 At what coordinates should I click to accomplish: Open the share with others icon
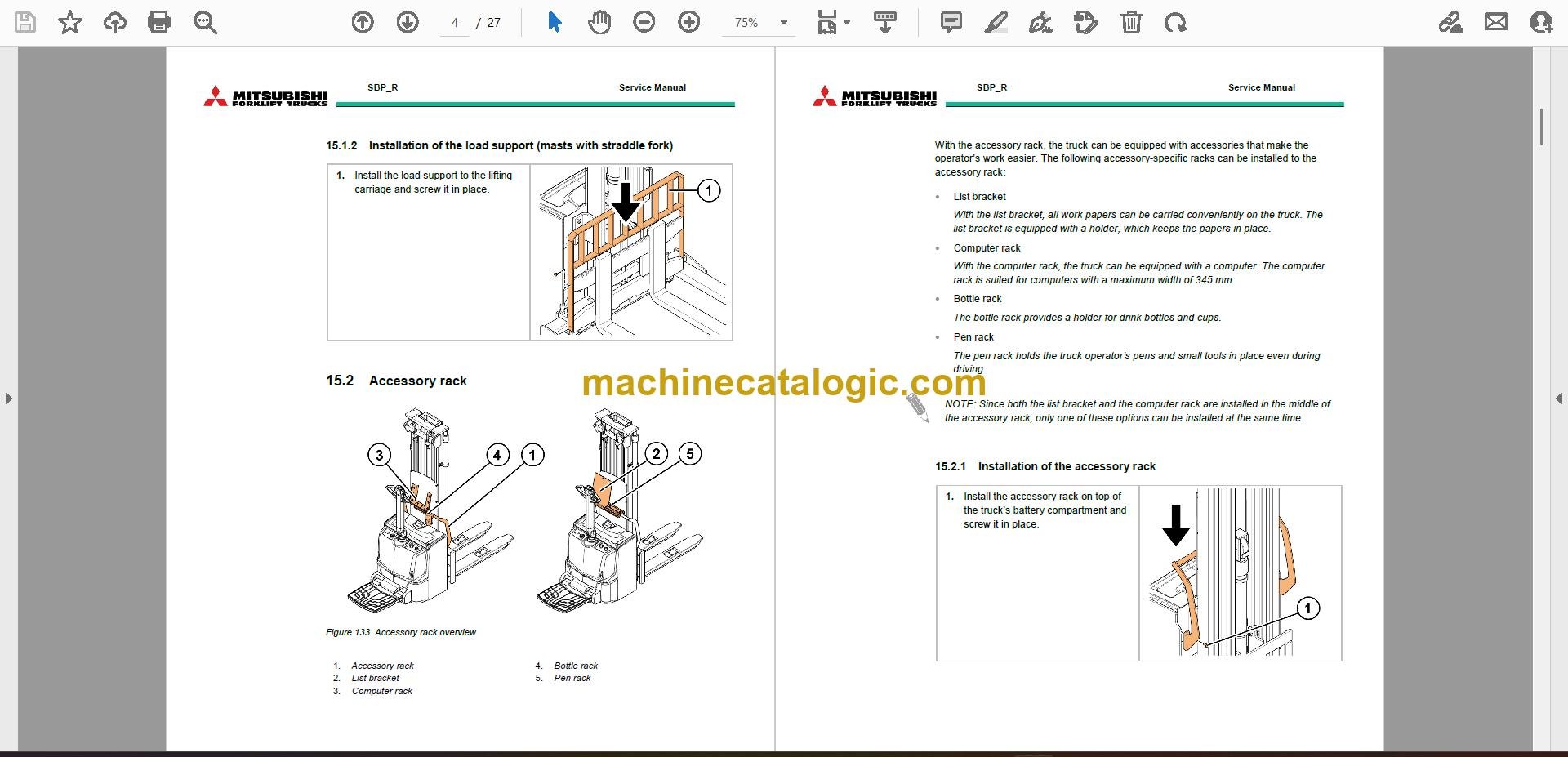(1541, 22)
